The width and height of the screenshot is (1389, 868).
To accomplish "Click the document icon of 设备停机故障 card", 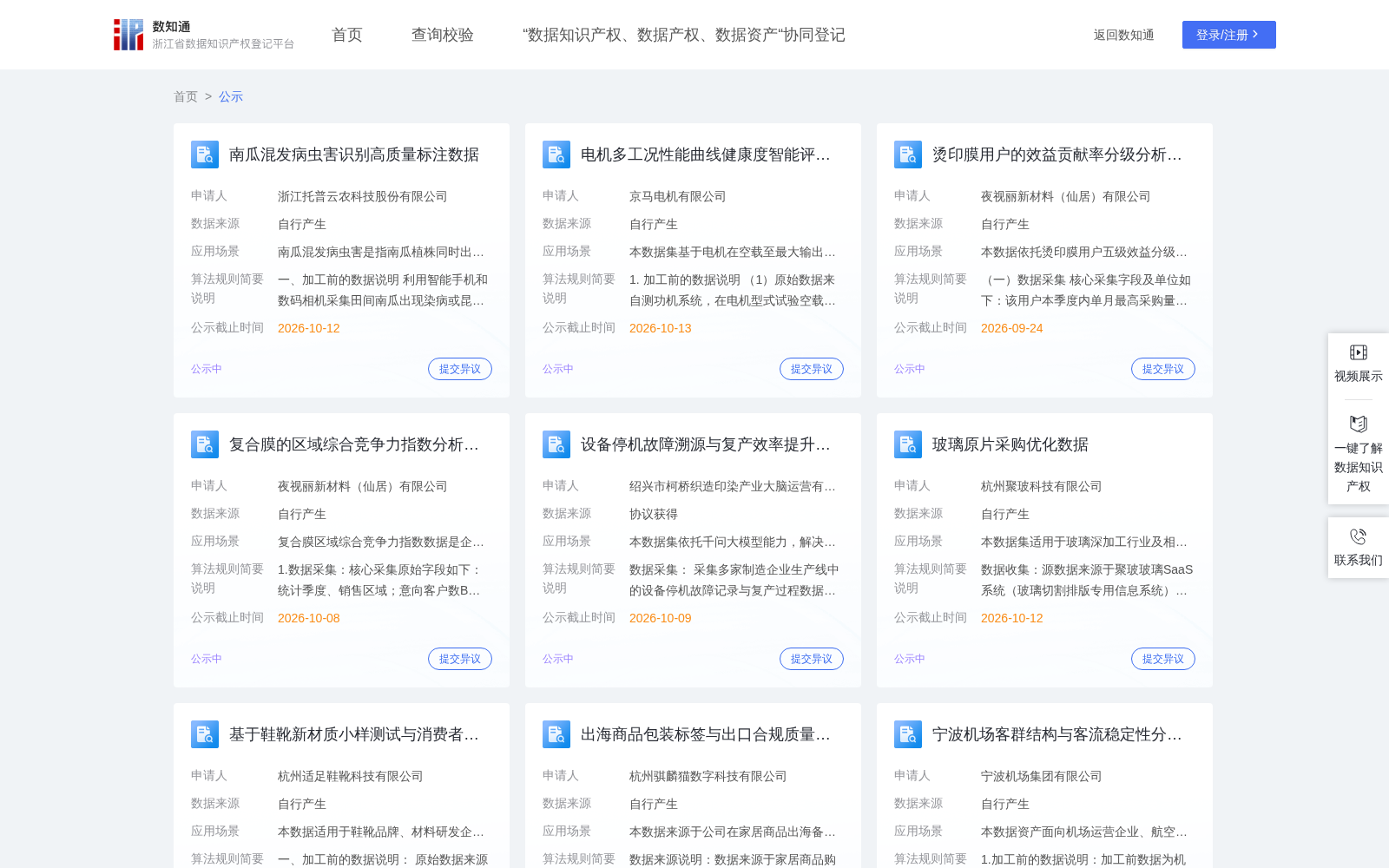I will (x=556, y=444).
